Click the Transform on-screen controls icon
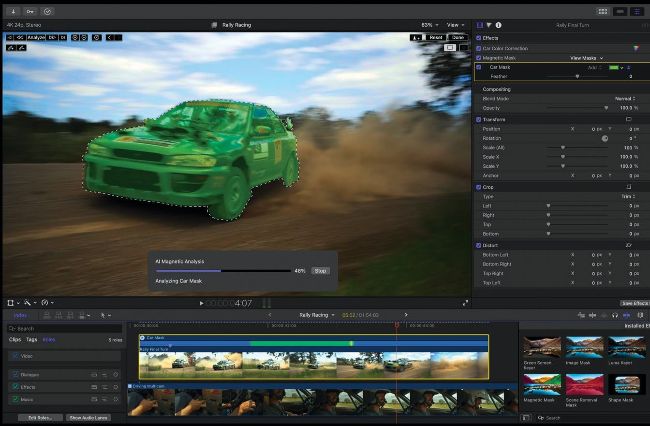650x426 pixels. click(628, 118)
